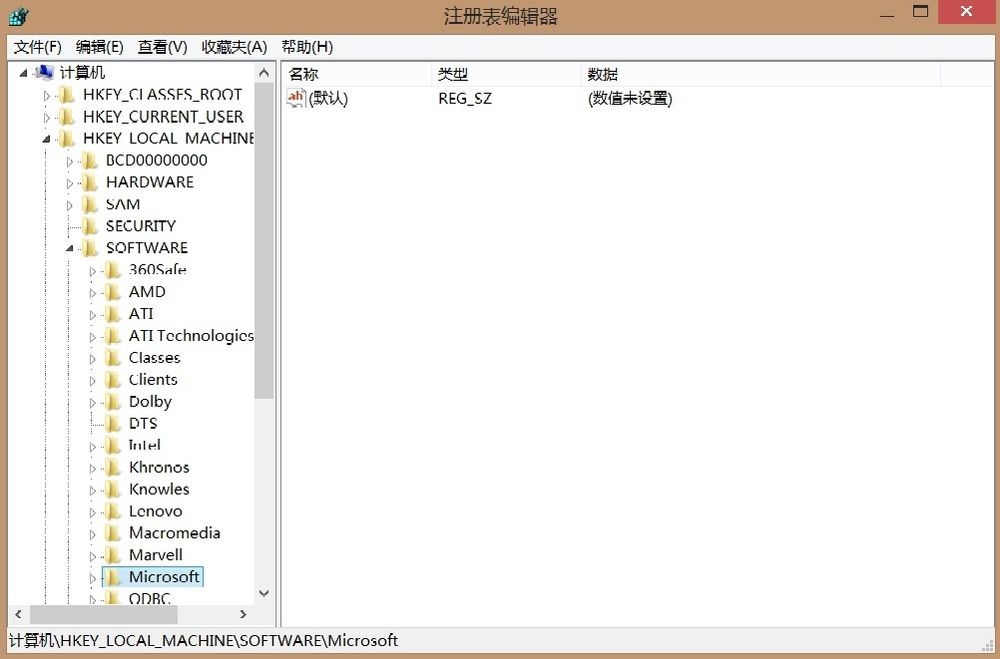Open the 收藏夹(A) menu
Screen dimensions: 1000x659
click(x=234, y=46)
